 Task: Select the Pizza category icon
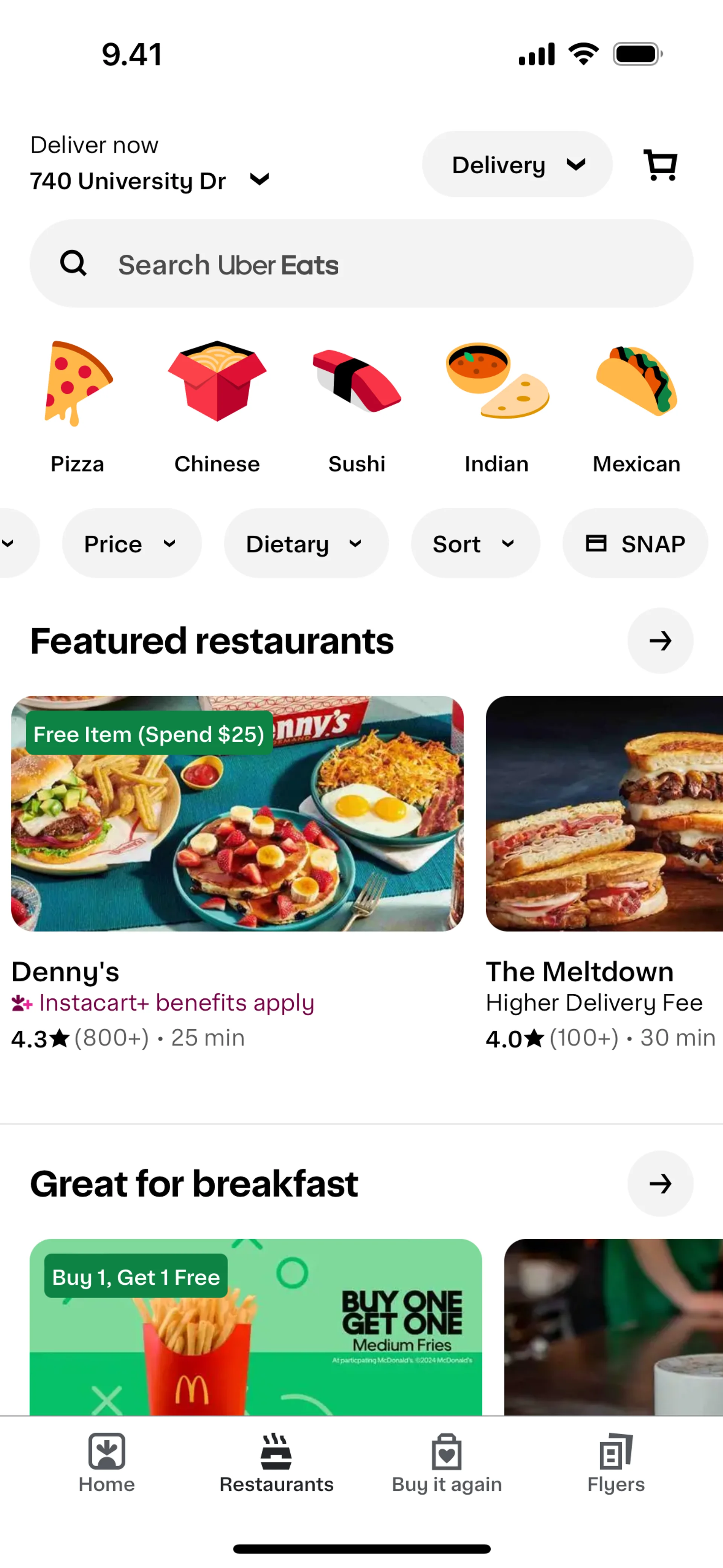[x=77, y=384]
